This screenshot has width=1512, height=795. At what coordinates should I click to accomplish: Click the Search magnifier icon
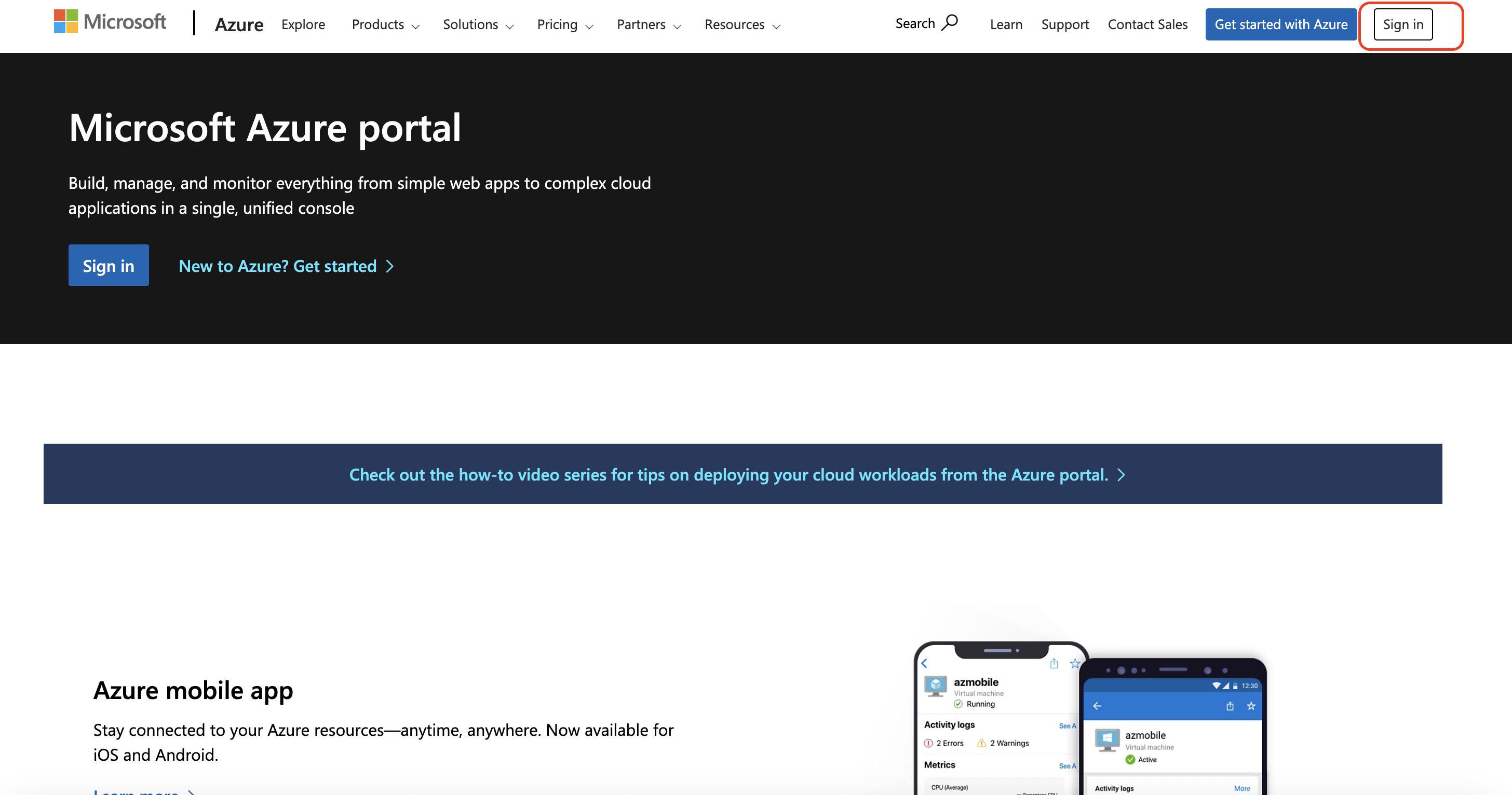click(949, 23)
